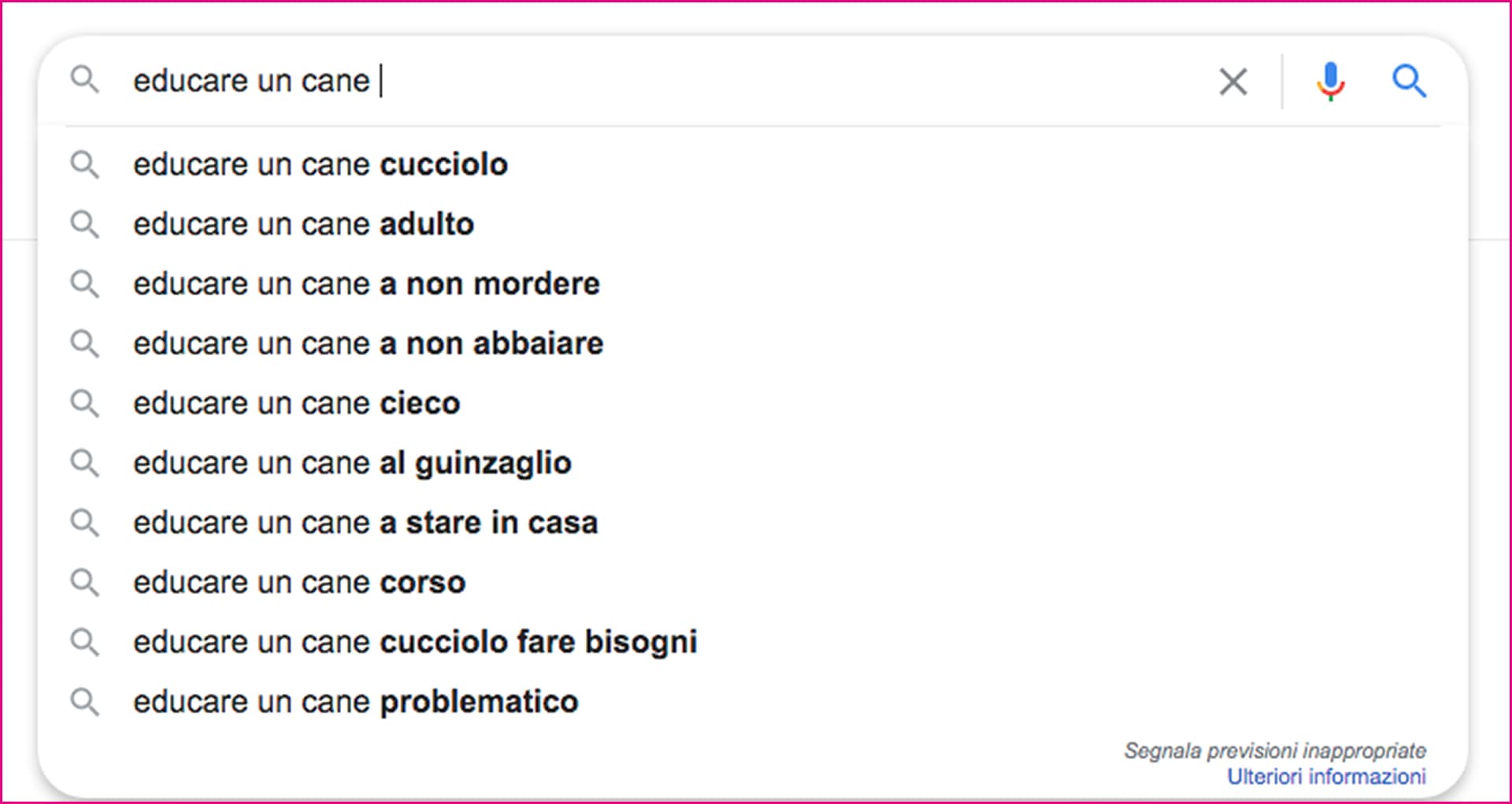Select suggestion 'educare un cane adulto'
This screenshot has height=804, width=1512.
point(304,224)
